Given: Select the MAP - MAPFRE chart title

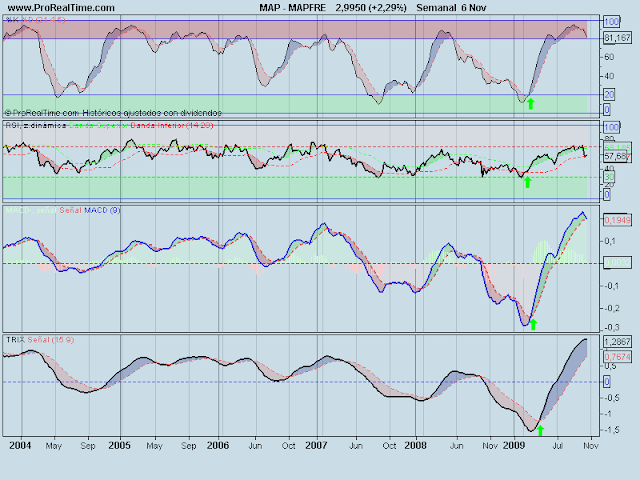Looking at the screenshot, I should coord(293,8).
